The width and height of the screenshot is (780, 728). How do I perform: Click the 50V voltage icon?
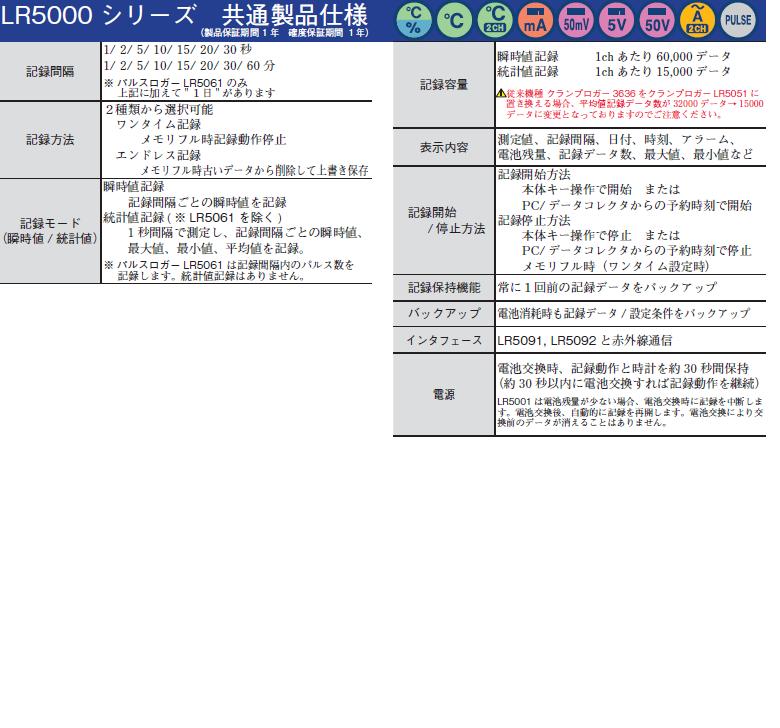pos(656,20)
